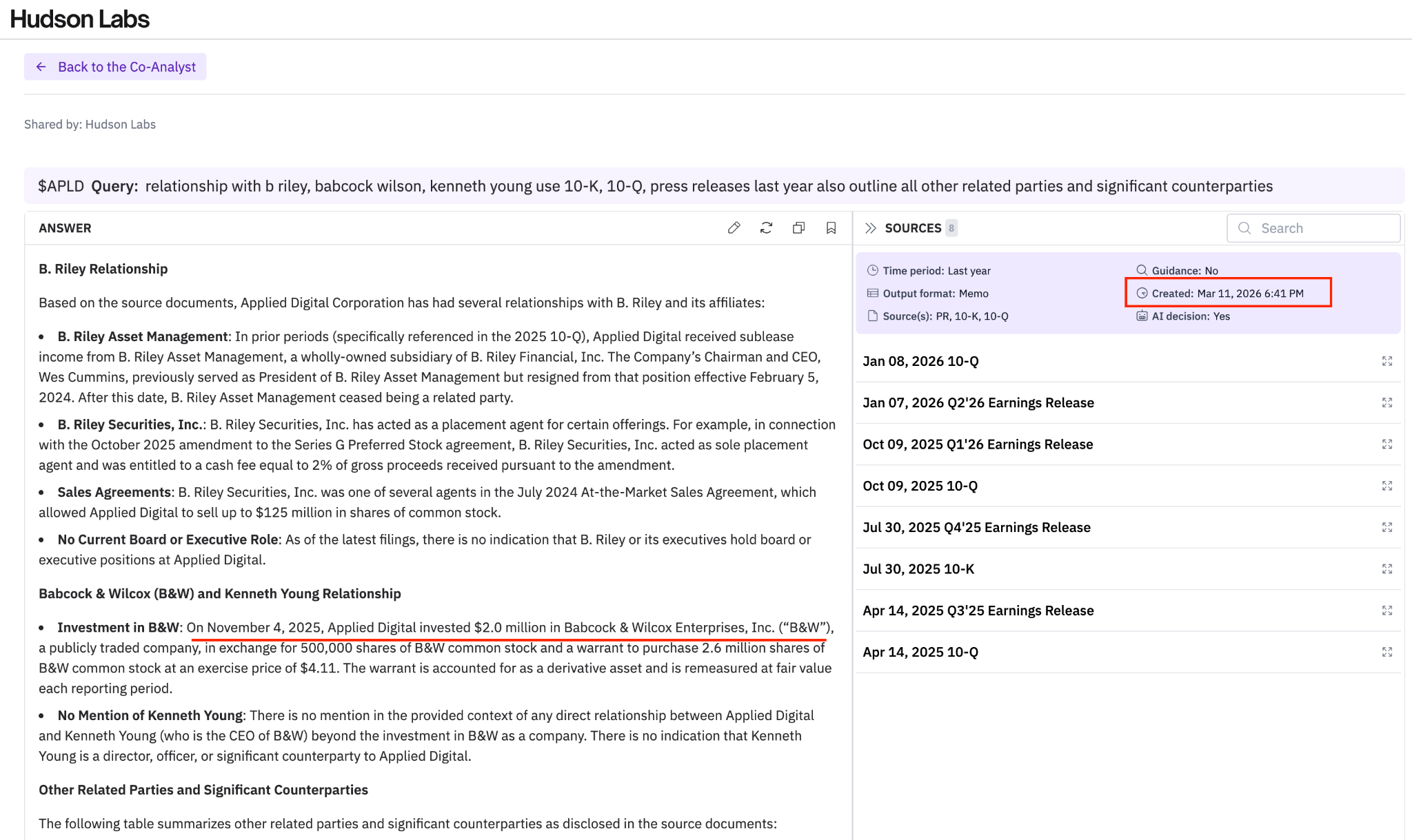
Task: Open Oct 09, 2025 Q1'26 Earnings Release
Action: tap(977, 444)
